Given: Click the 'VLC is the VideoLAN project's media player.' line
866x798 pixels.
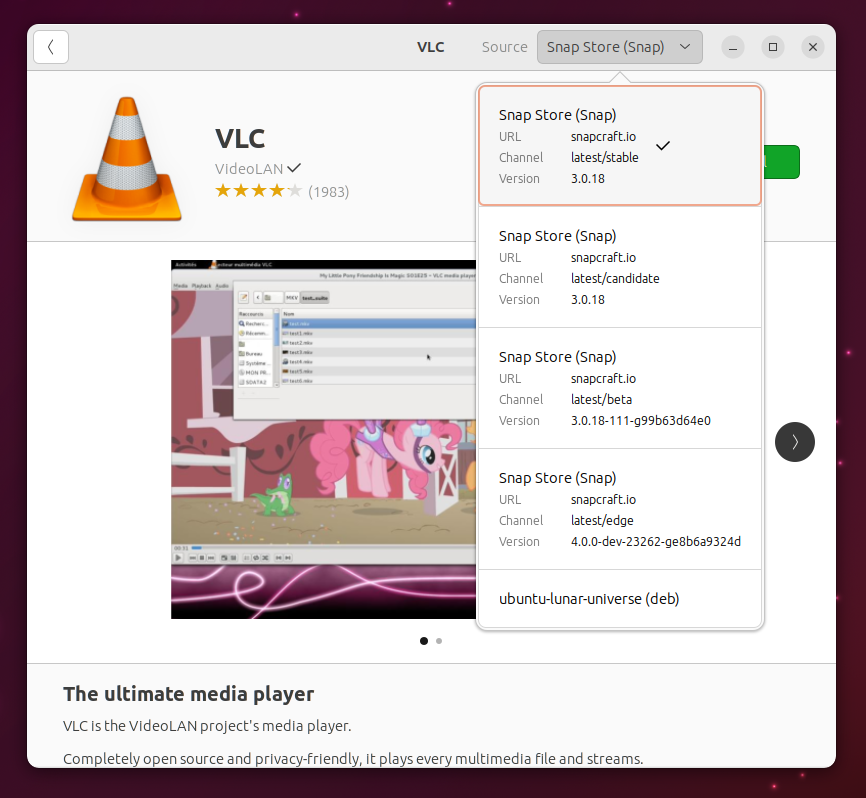Looking at the screenshot, I should point(207,726).
